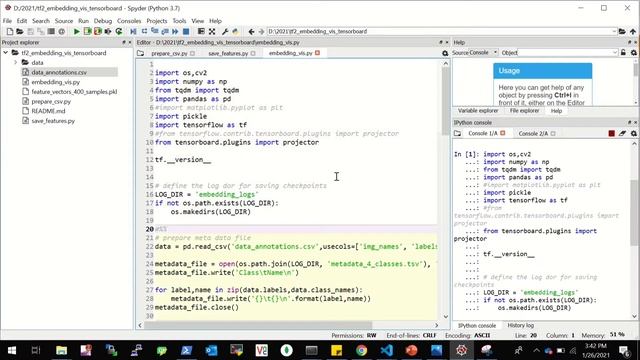
Task: Close the Console 2/A tab
Action: coord(553,133)
